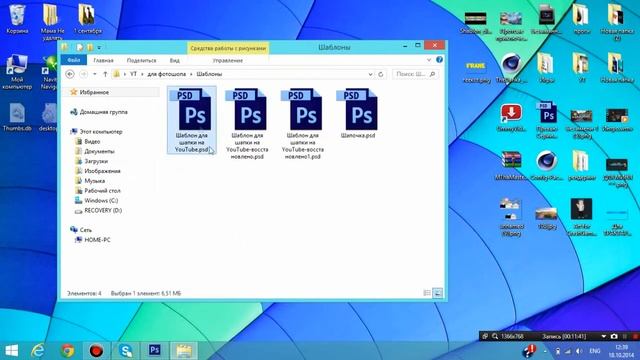Switch to the Главная ribbon tab
Screen dimensions: 640x360
pyautogui.click(x=103, y=60)
